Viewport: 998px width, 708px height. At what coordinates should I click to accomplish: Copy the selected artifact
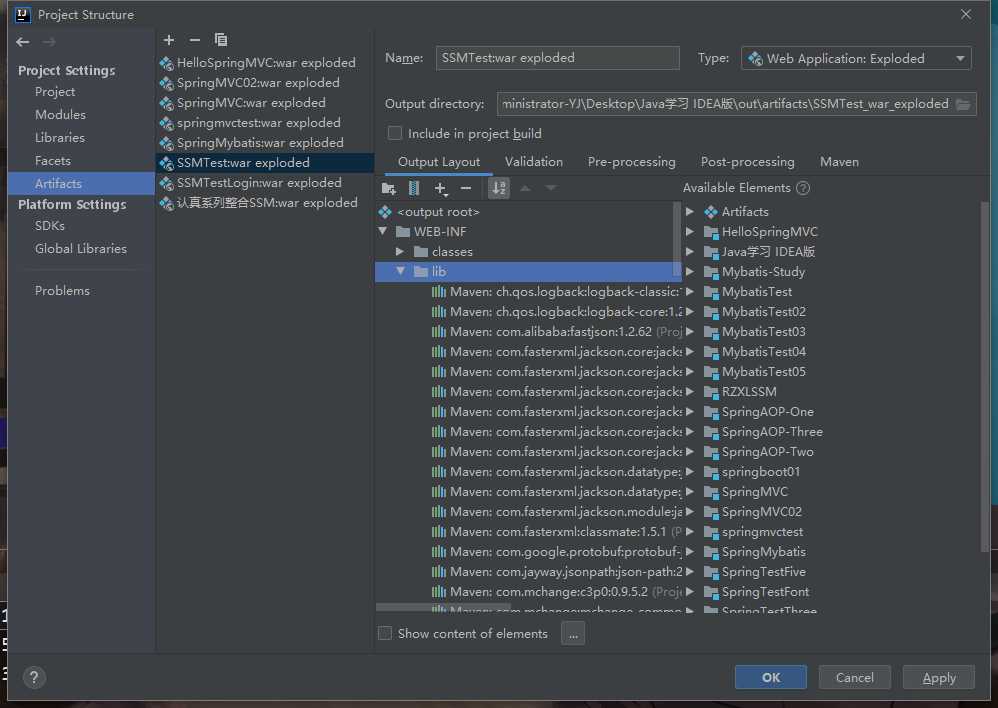(221, 40)
